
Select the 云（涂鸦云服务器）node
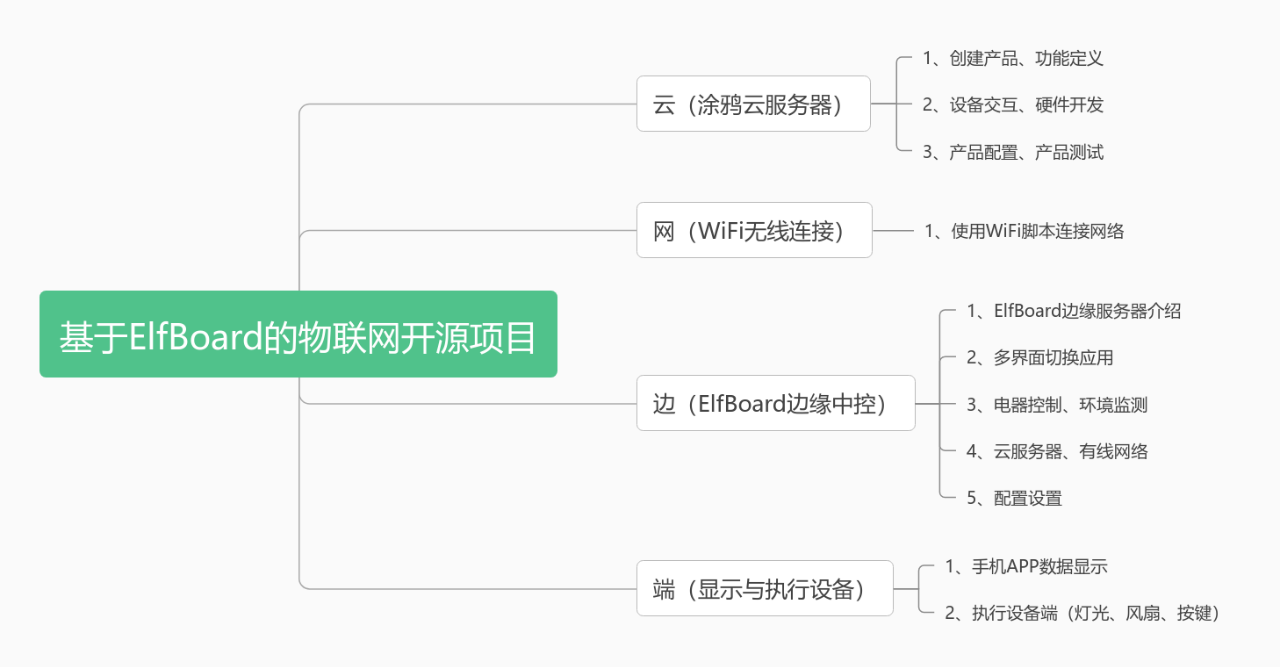(x=753, y=104)
